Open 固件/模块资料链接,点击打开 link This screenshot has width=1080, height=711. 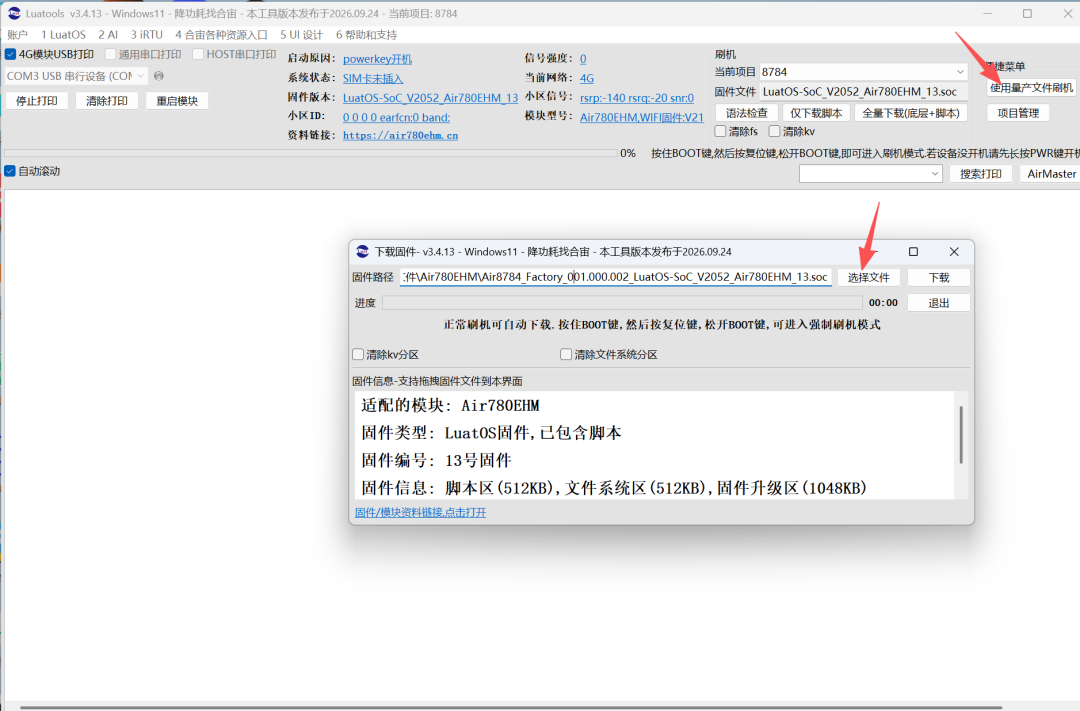coord(420,512)
